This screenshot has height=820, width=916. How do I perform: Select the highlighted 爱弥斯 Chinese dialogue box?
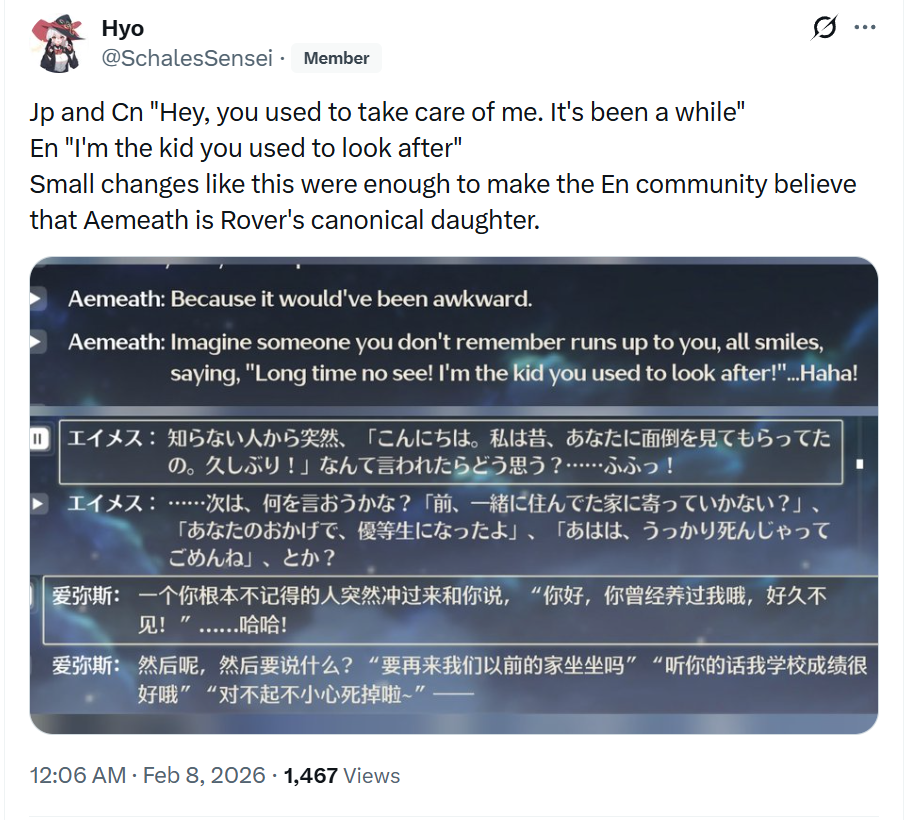point(460,610)
